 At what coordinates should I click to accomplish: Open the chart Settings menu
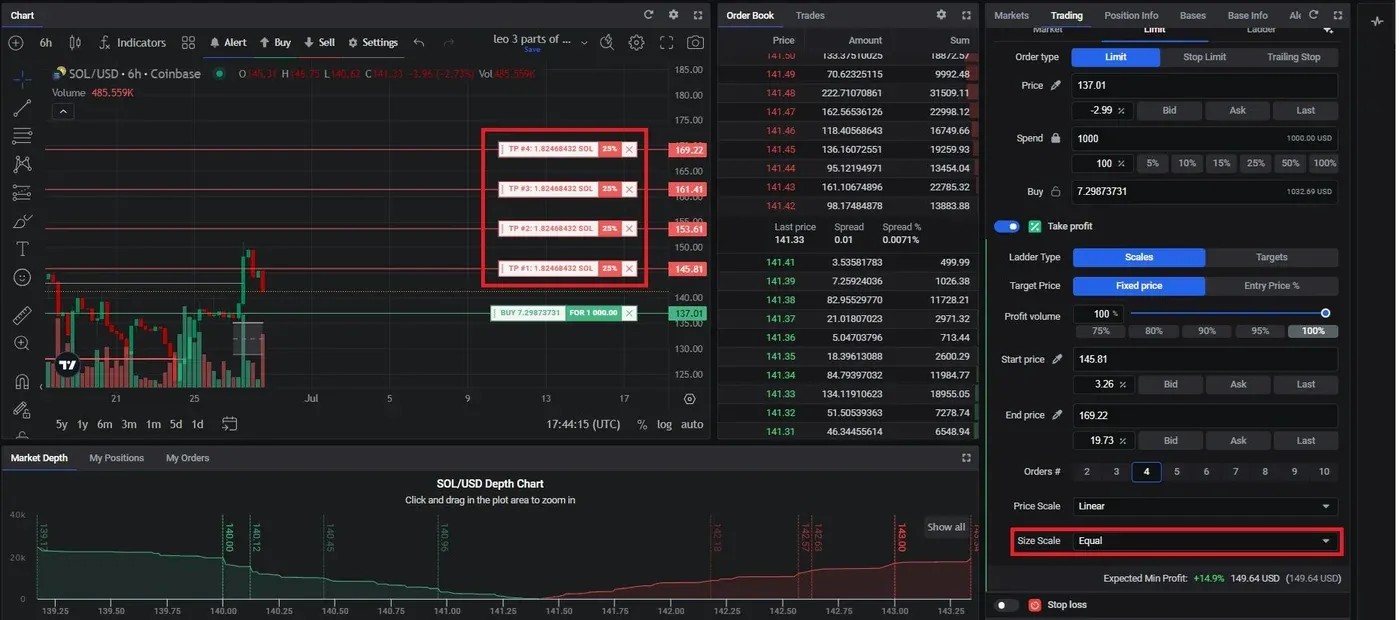pyautogui.click(x=373, y=43)
